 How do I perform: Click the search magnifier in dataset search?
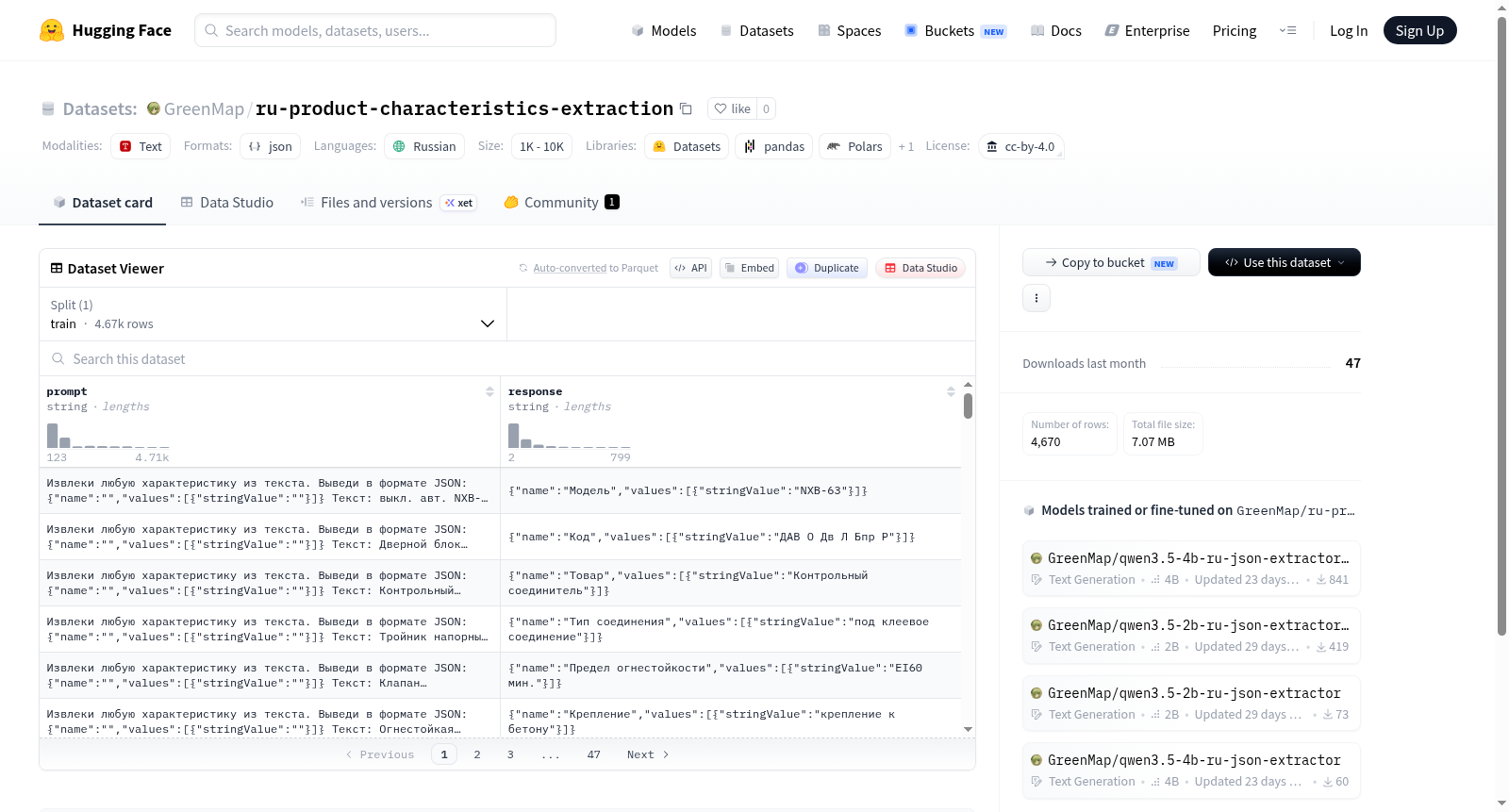58,358
